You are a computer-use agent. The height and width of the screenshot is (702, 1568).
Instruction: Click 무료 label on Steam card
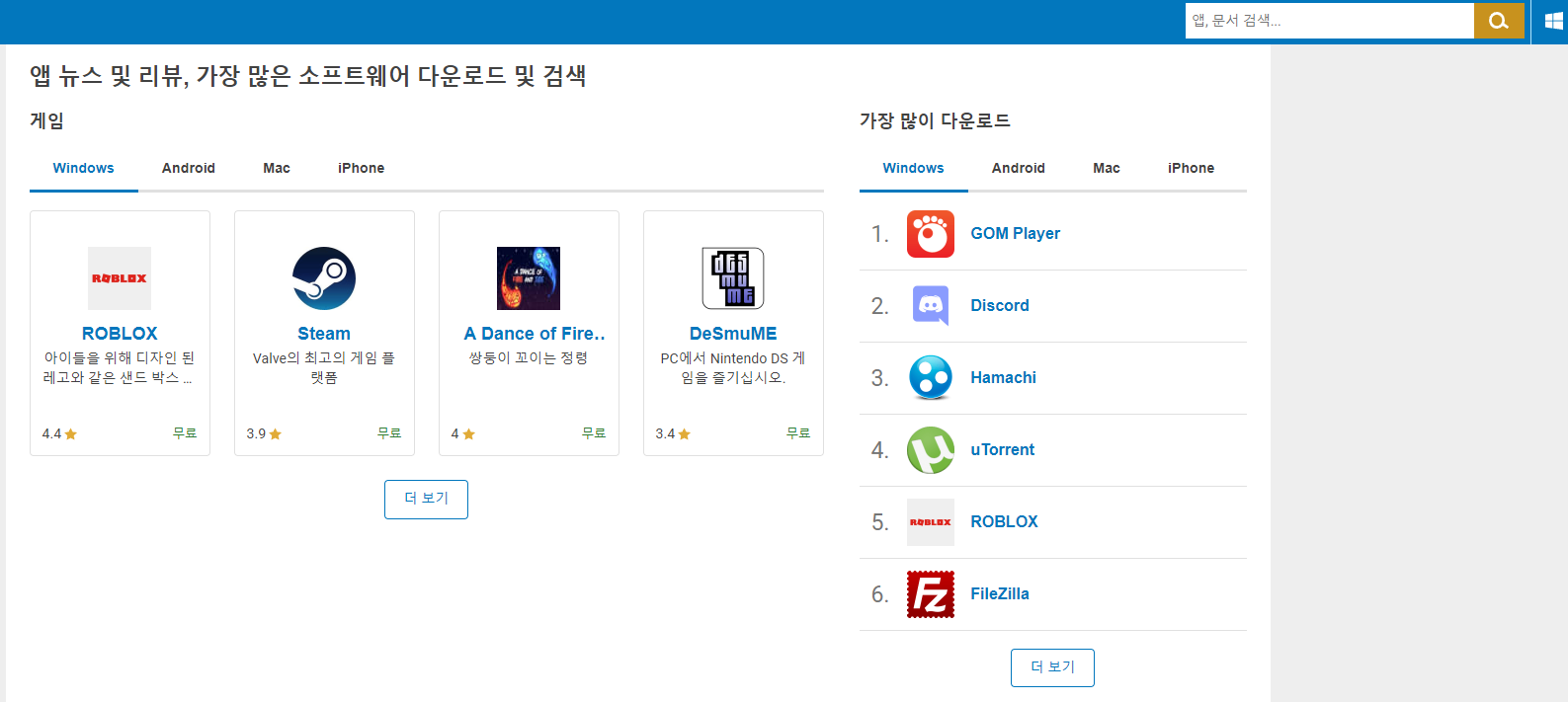[389, 433]
